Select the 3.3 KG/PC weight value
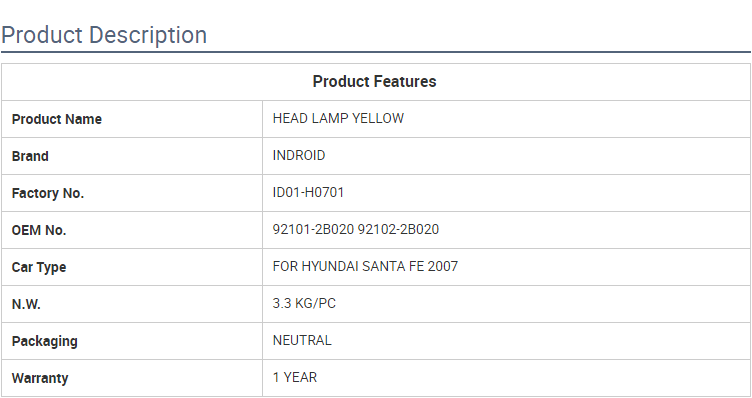 (304, 304)
